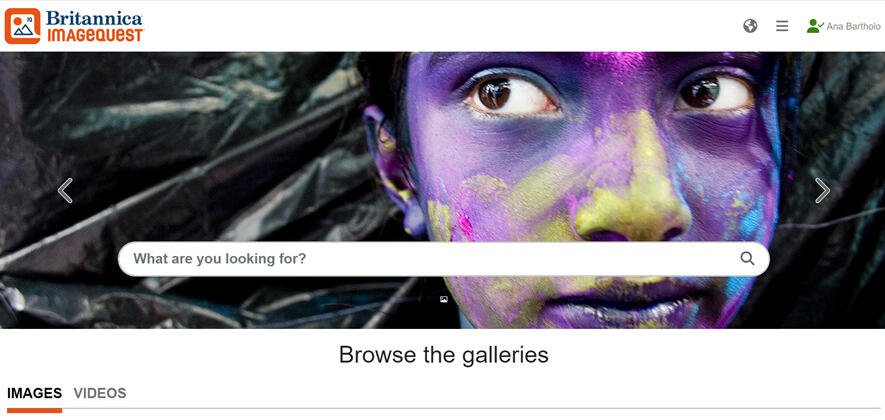Open the Ana Bartholo account name link
The image size is (885, 420).
coord(853,26)
